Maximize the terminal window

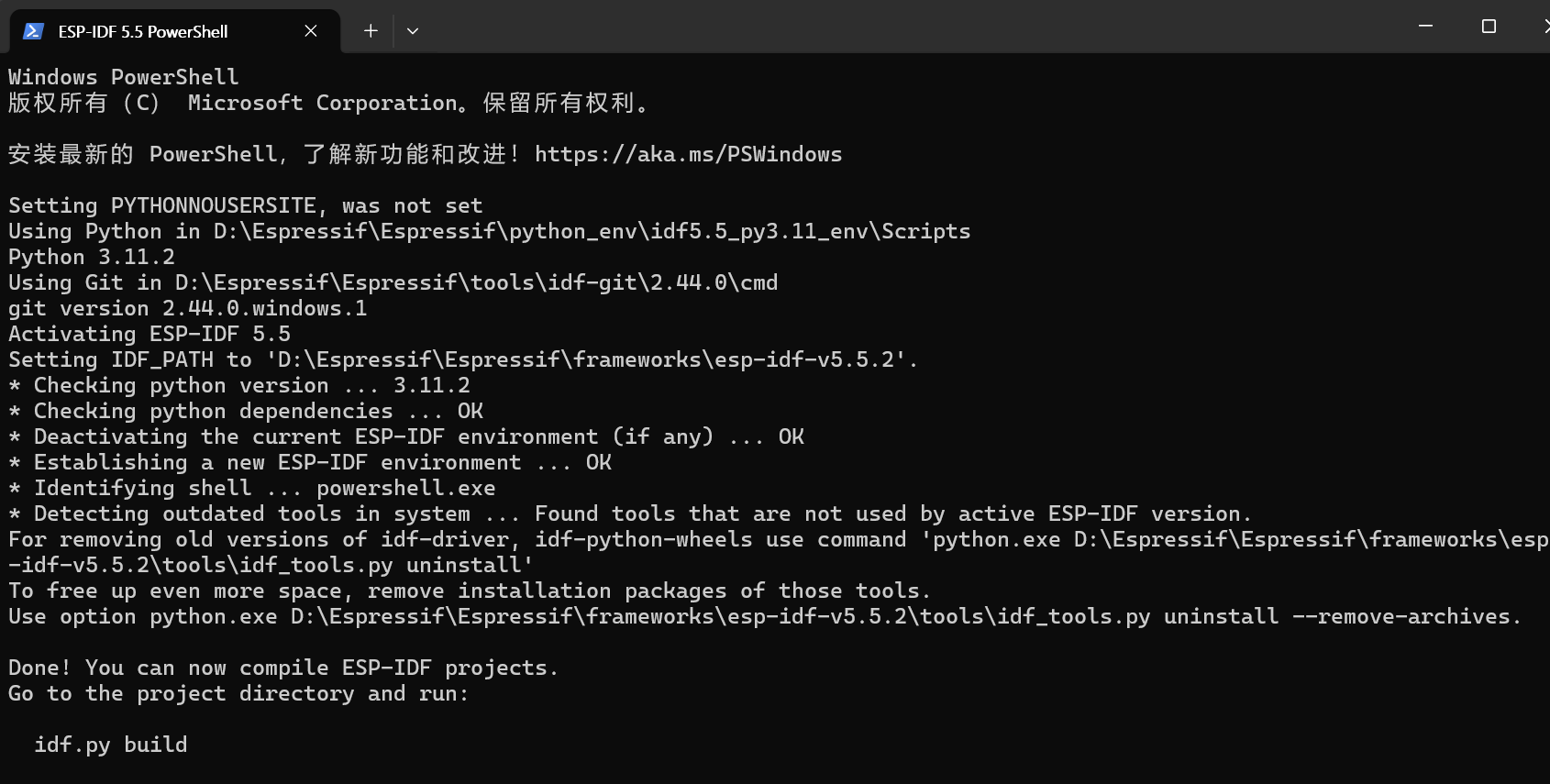[x=1489, y=27]
